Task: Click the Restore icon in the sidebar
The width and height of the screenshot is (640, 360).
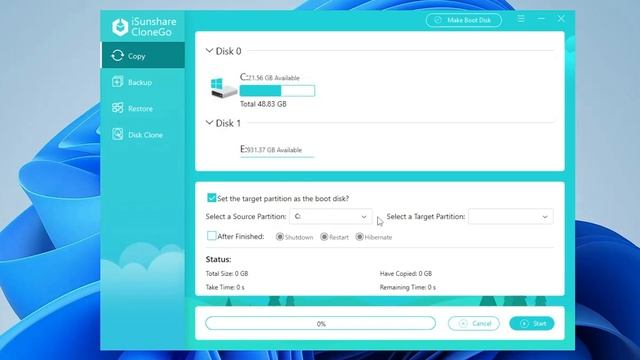Action: point(118,108)
